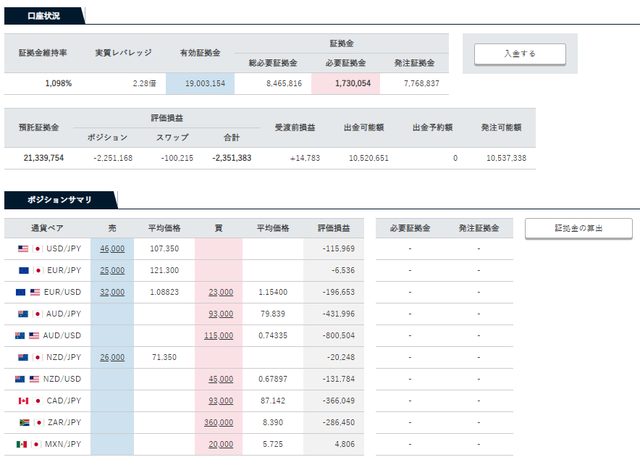This screenshot has height=465, width=640.
Task: Select the USD/JPY average price 107.350
Action: coord(164,249)
